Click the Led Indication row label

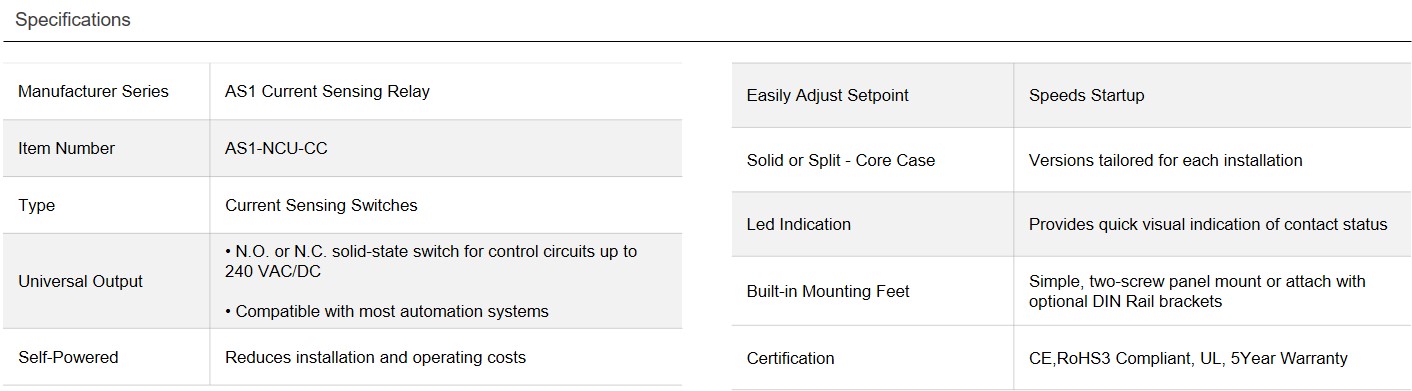pyautogui.click(x=799, y=224)
